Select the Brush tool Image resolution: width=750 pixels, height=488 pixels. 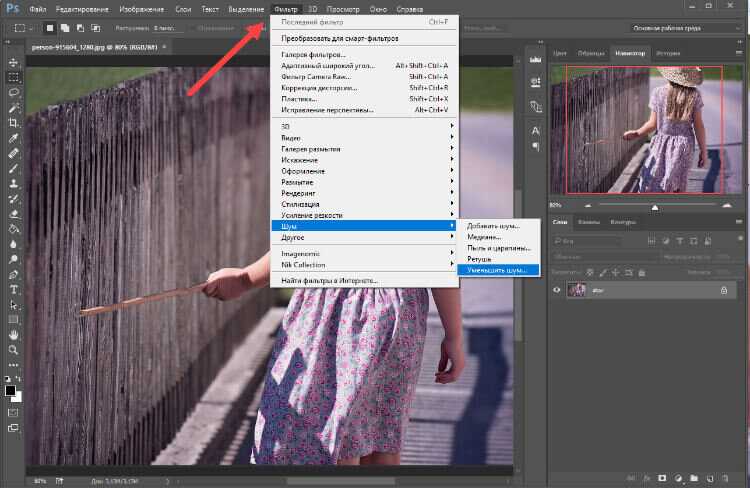click(x=13, y=168)
